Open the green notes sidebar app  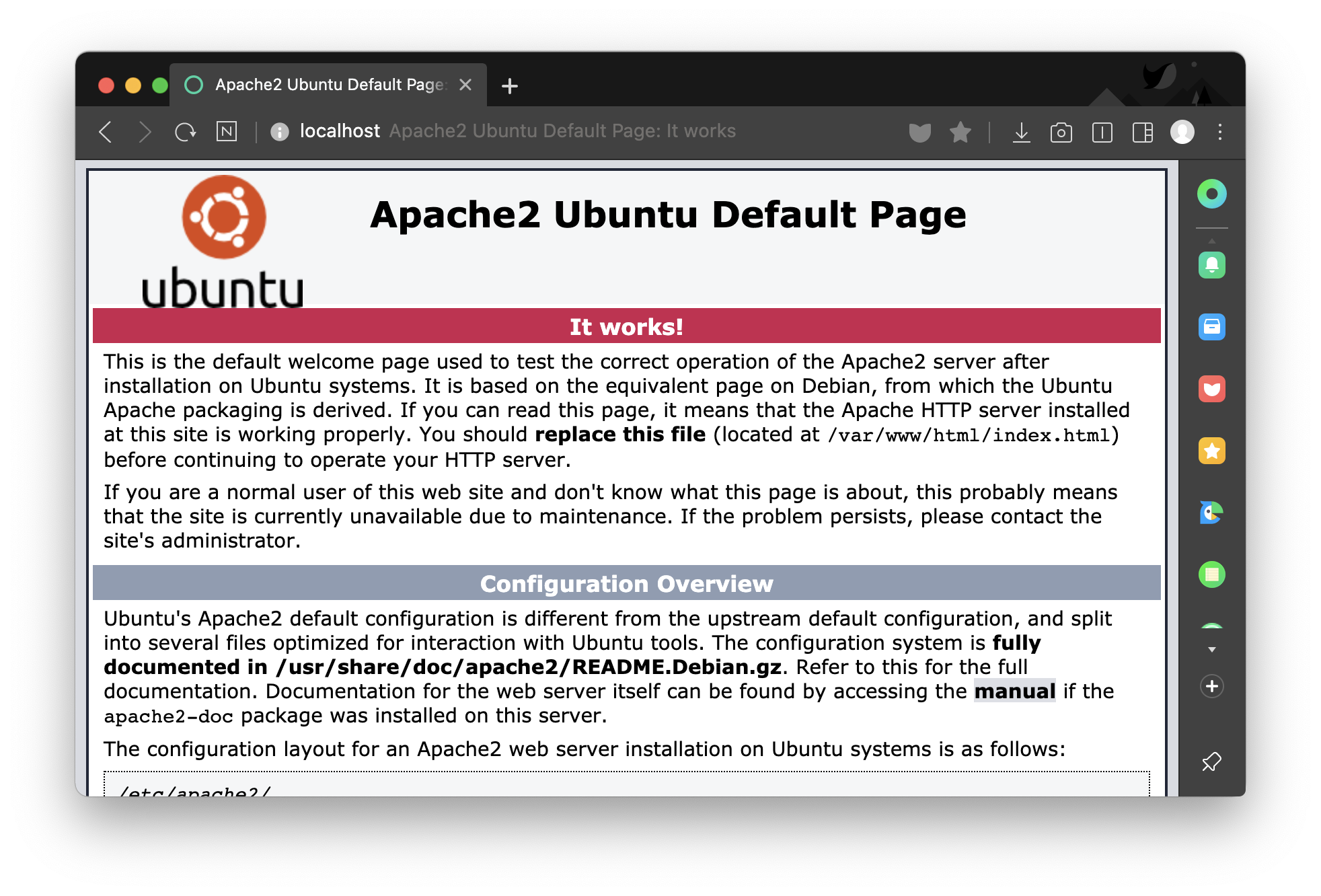coord(1211,574)
